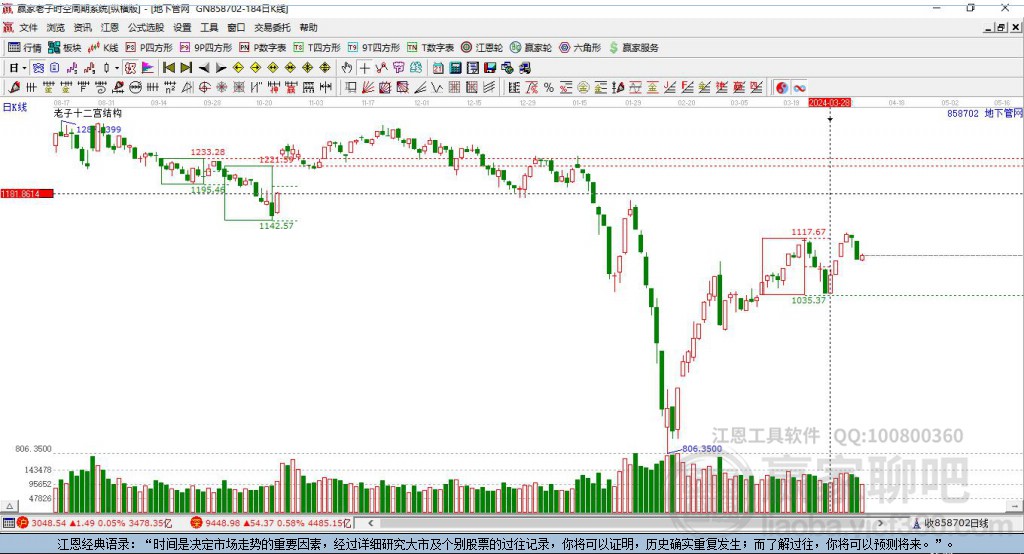
Task: Open the 赢家轮 wheel tool
Action: 531,48
